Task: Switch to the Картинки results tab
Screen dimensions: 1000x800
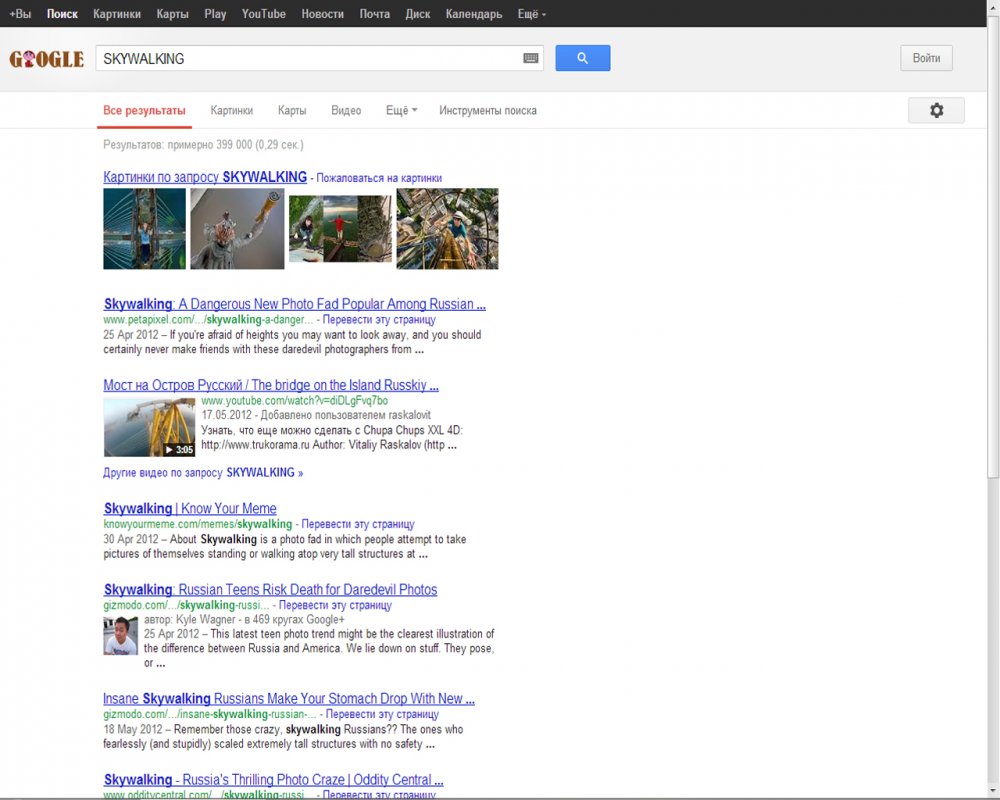Action: (x=232, y=111)
